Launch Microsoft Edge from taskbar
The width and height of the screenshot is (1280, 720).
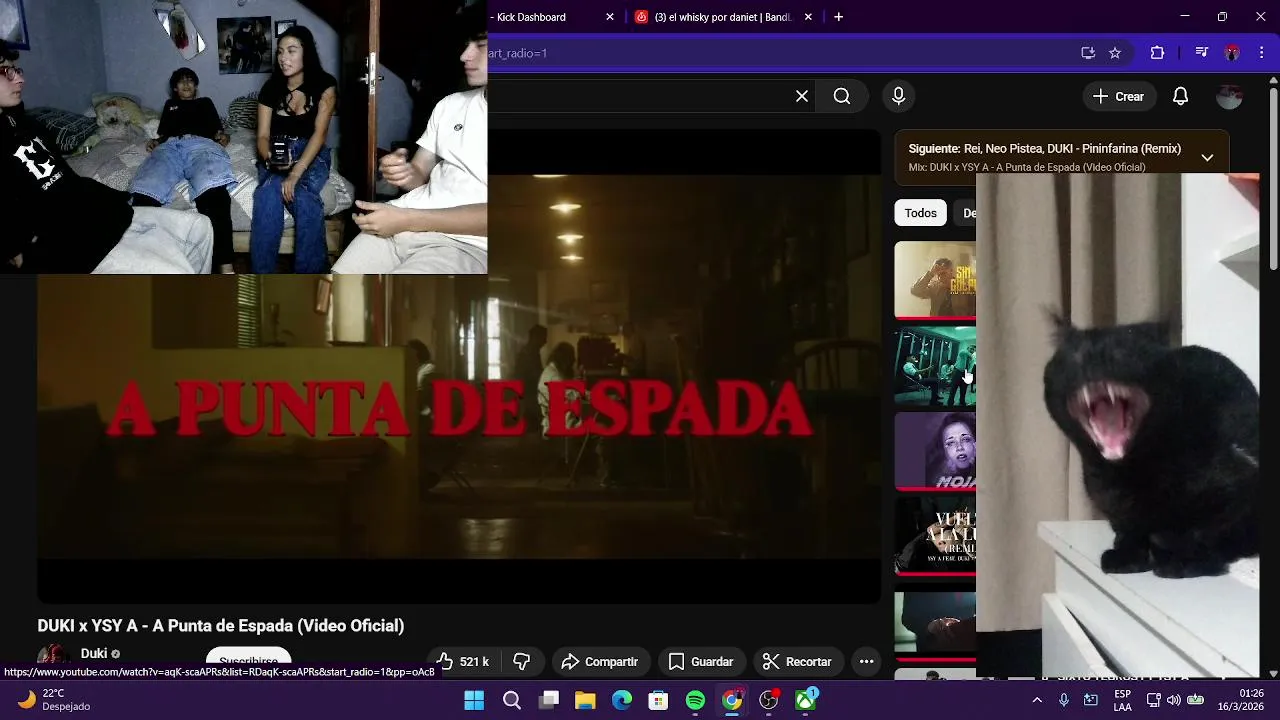click(622, 700)
